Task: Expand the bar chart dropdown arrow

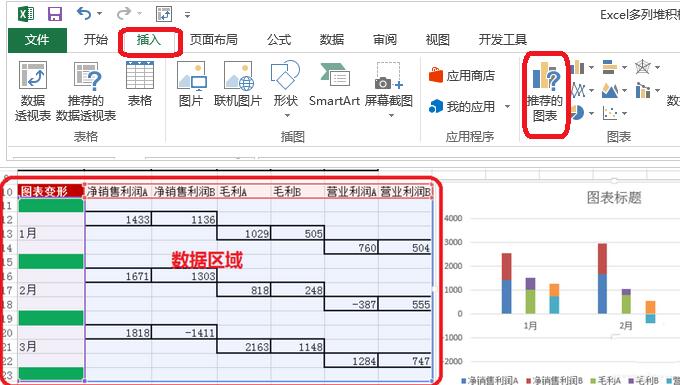Action: point(624,68)
